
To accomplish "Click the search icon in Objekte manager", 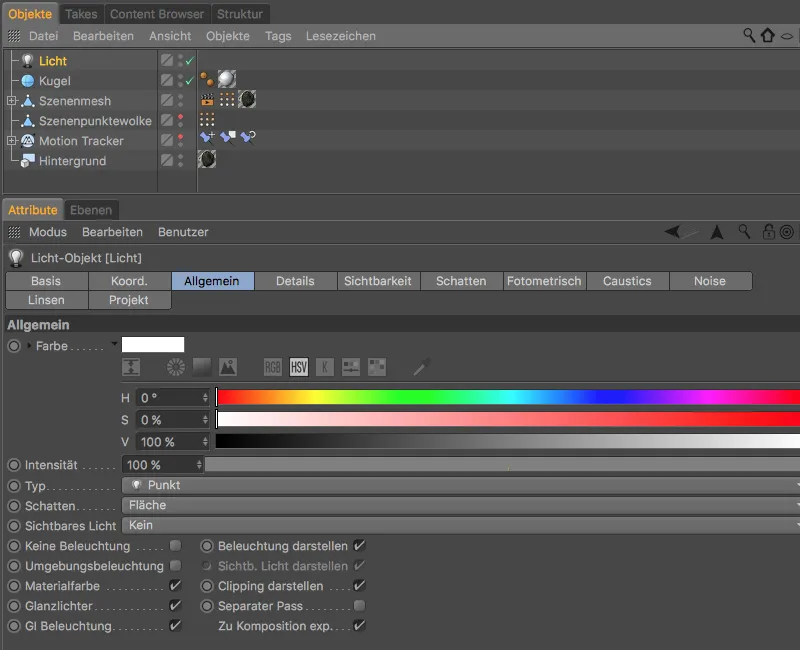I will [x=748, y=35].
